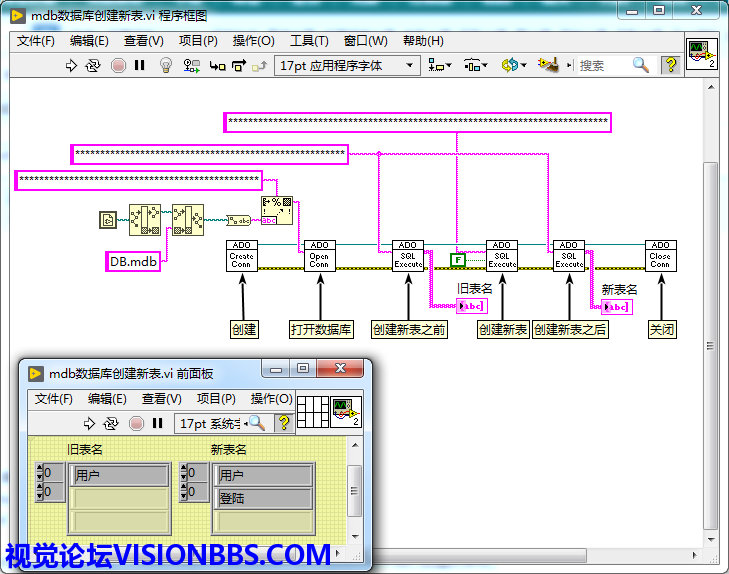Open the 帮助(H) menu
Viewport: 729px width, 574px height.
(423, 41)
